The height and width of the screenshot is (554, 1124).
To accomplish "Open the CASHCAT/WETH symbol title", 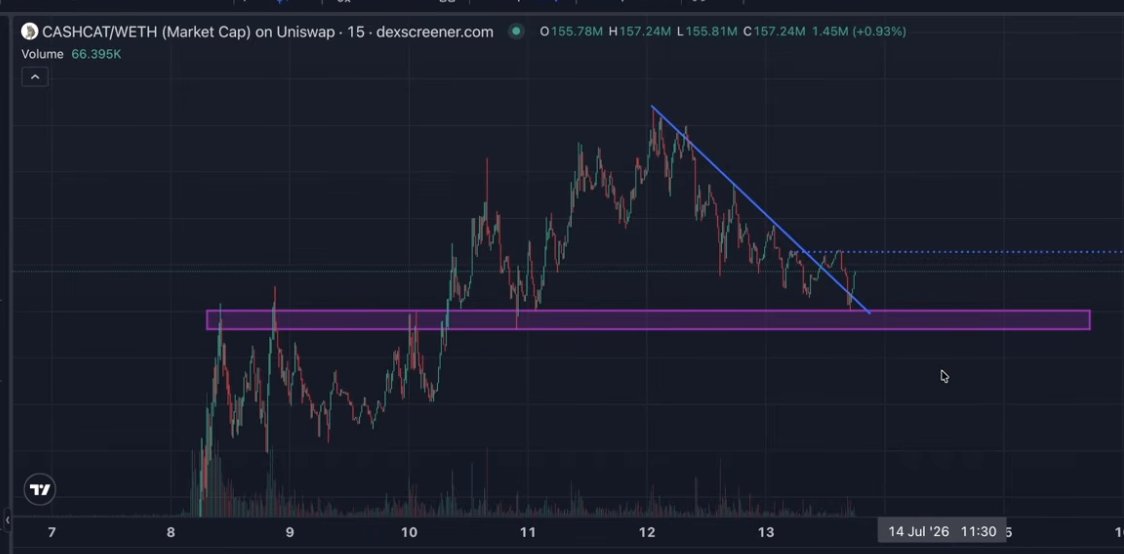I will point(268,32).
